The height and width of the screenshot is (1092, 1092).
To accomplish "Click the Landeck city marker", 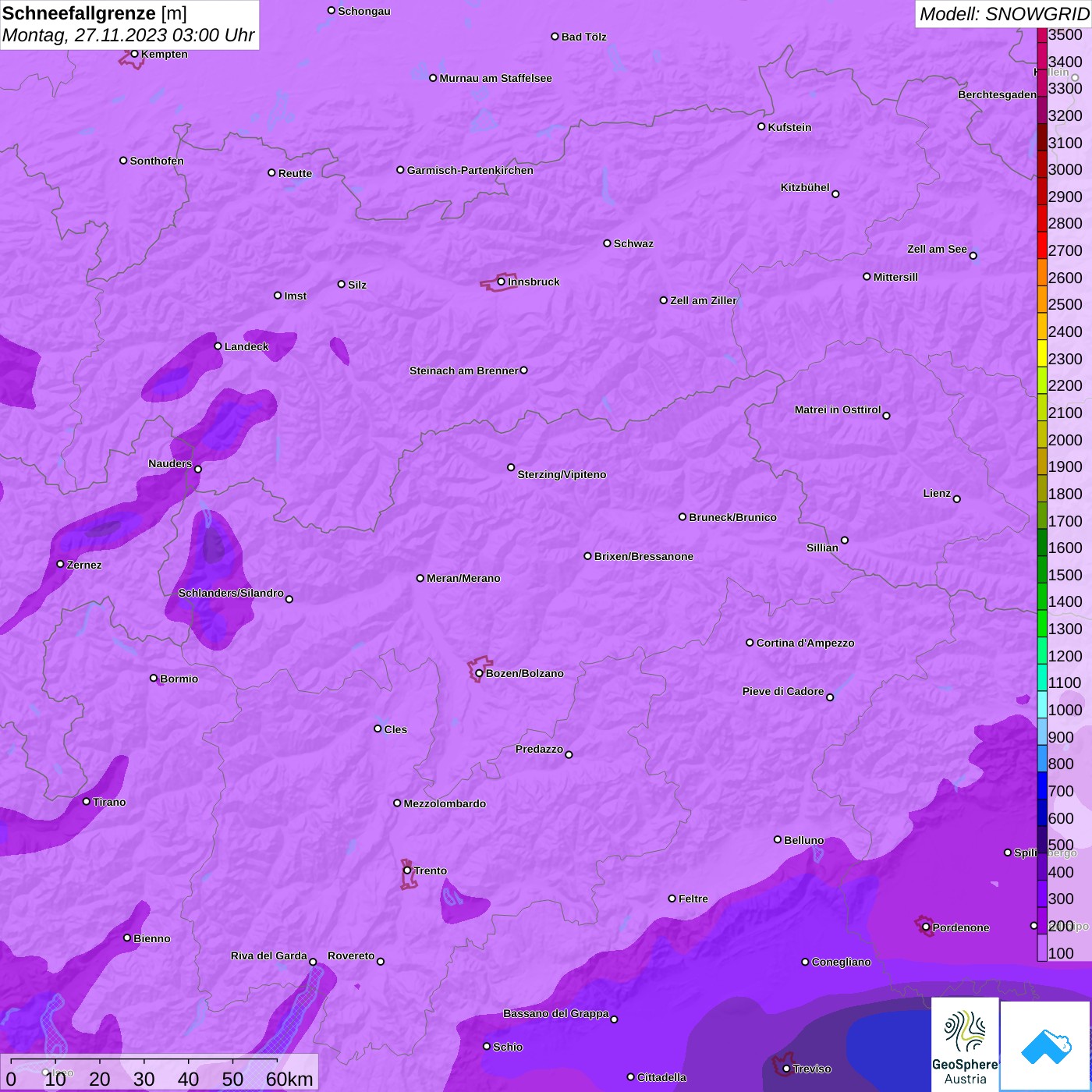I will [x=218, y=346].
